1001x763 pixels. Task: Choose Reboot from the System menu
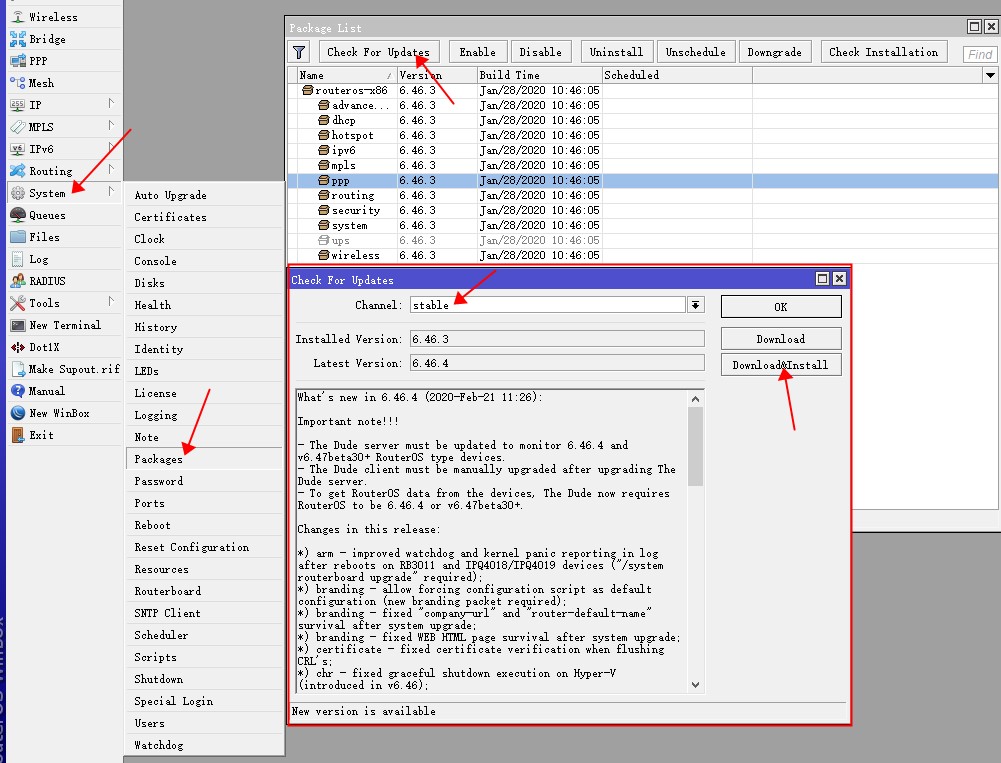coord(204,525)
